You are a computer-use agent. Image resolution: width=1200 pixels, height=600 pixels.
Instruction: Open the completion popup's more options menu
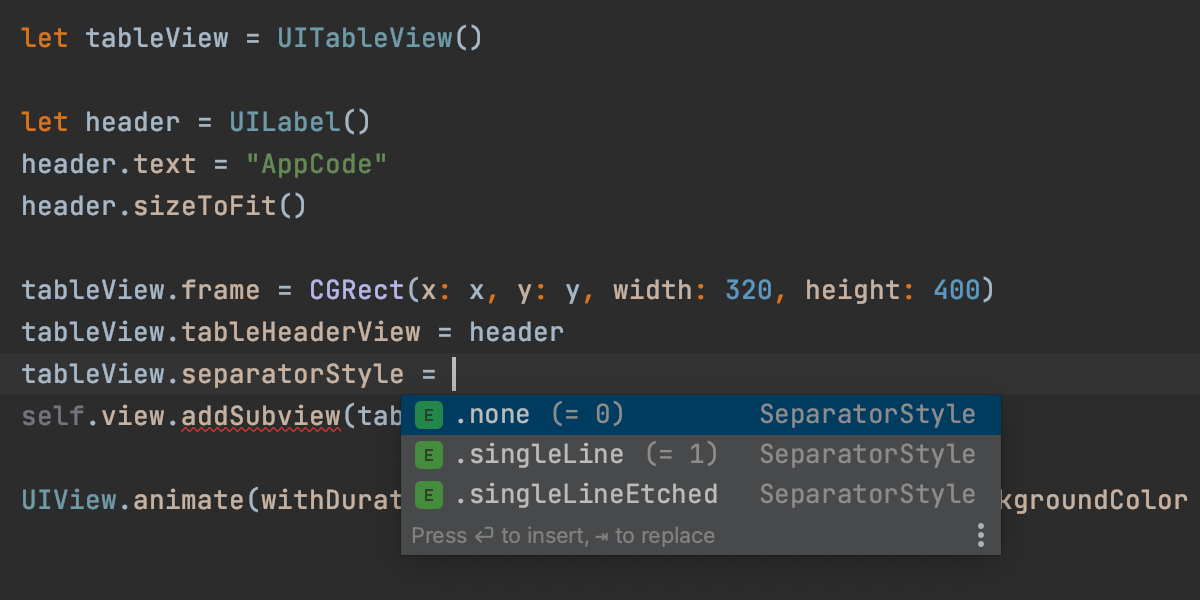pyautogui.click(x=981, y=536)
